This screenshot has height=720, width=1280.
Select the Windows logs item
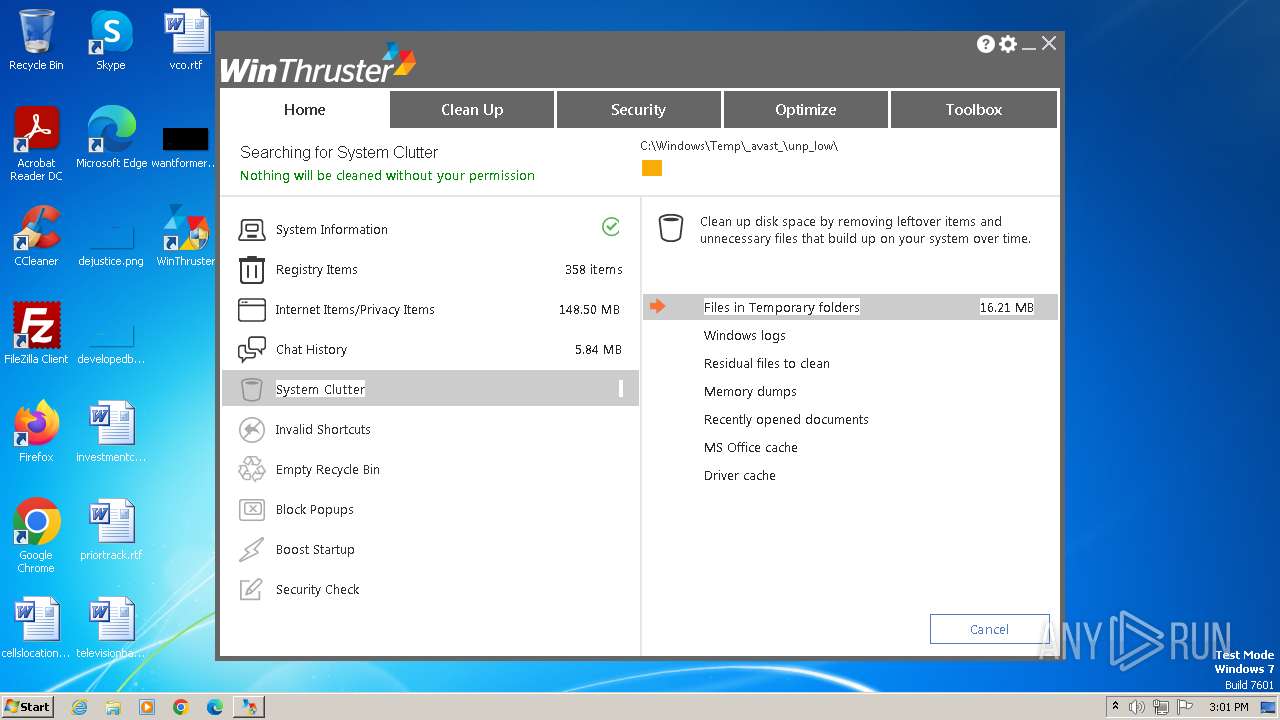pos(745,336)
